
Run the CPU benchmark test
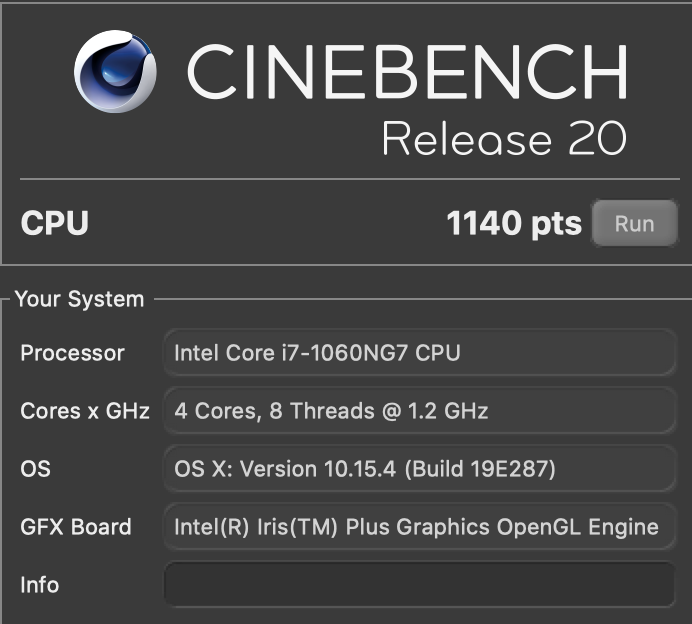pyautogui.click(x=634, y=224)
